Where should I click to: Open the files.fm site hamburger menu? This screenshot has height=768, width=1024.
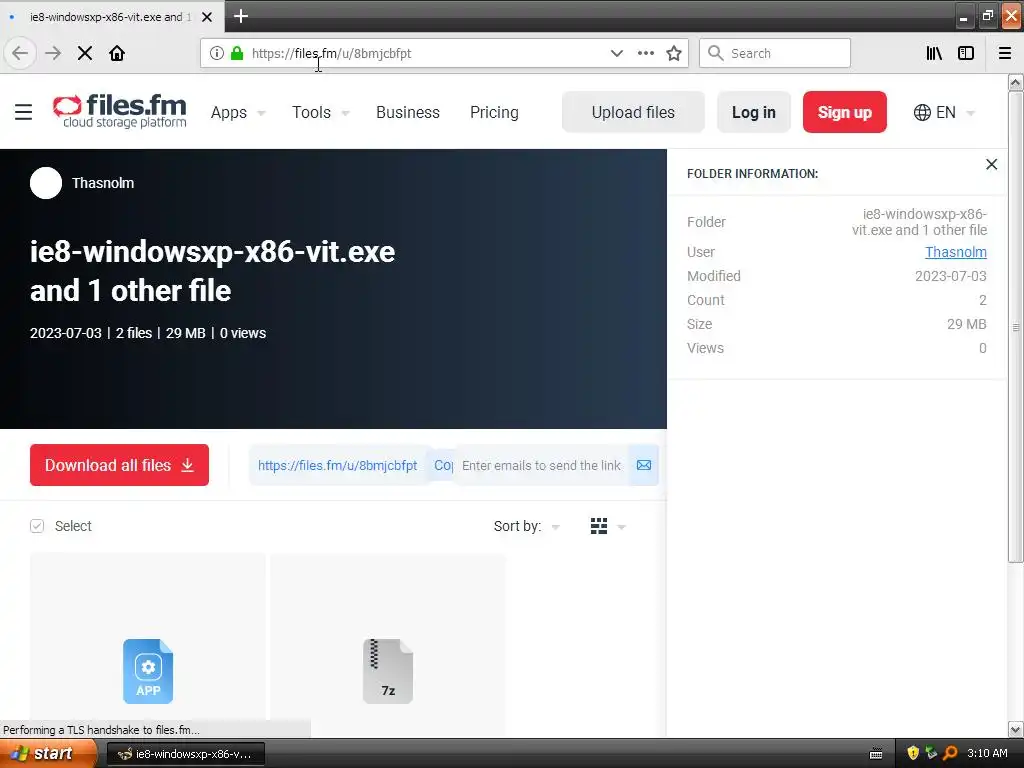pos(24,112)
